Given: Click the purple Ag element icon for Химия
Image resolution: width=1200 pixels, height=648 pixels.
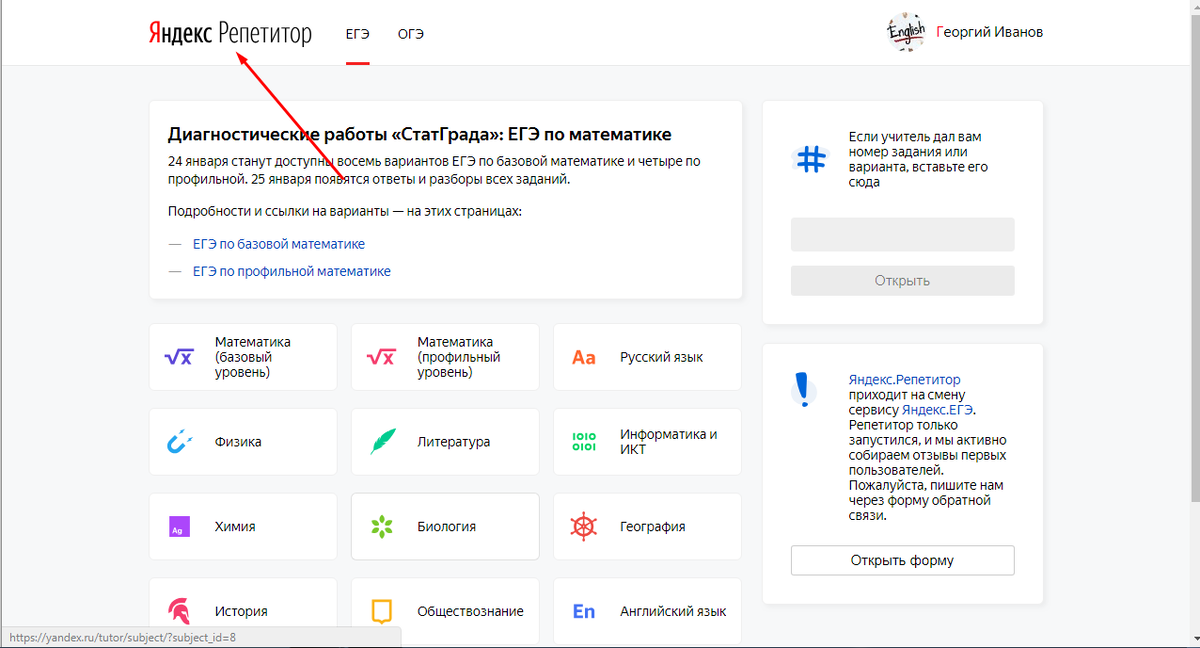Looking at the screenshot, I should click(179, 526).
